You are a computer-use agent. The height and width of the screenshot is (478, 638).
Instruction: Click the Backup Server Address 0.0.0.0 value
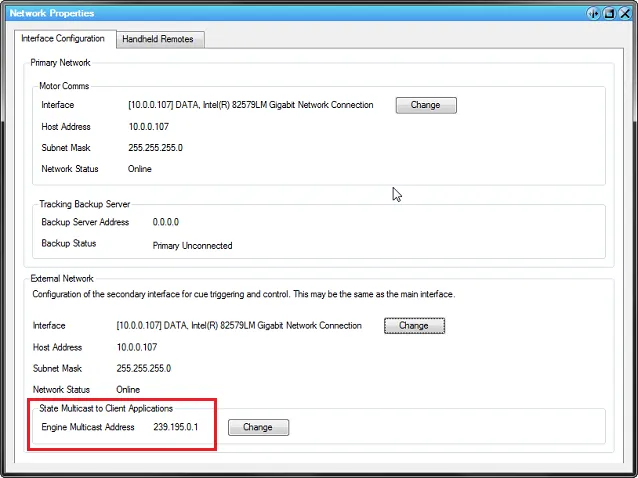[165, 222]
